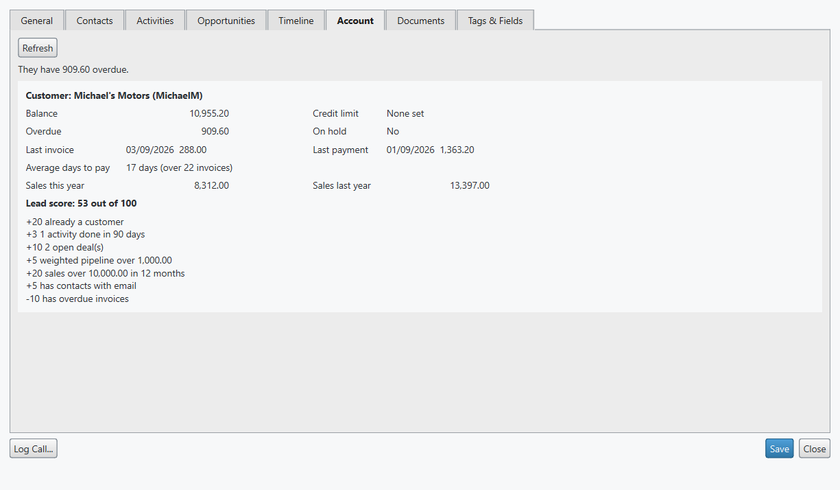Click the Balance value 10,955.20
Screen dimensions: 840x490
[x=209, y=114]
